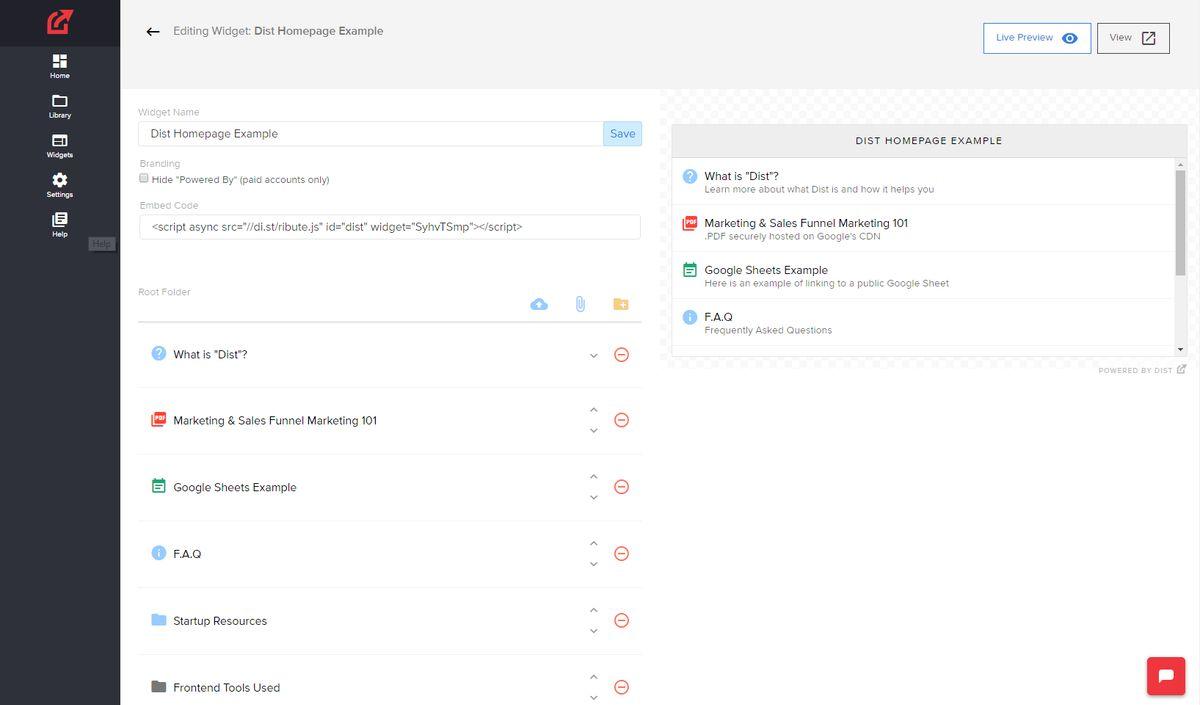The image size is (1200, 705).
Task: Click the cloud upload icon
Action: [x=539, y=304]
